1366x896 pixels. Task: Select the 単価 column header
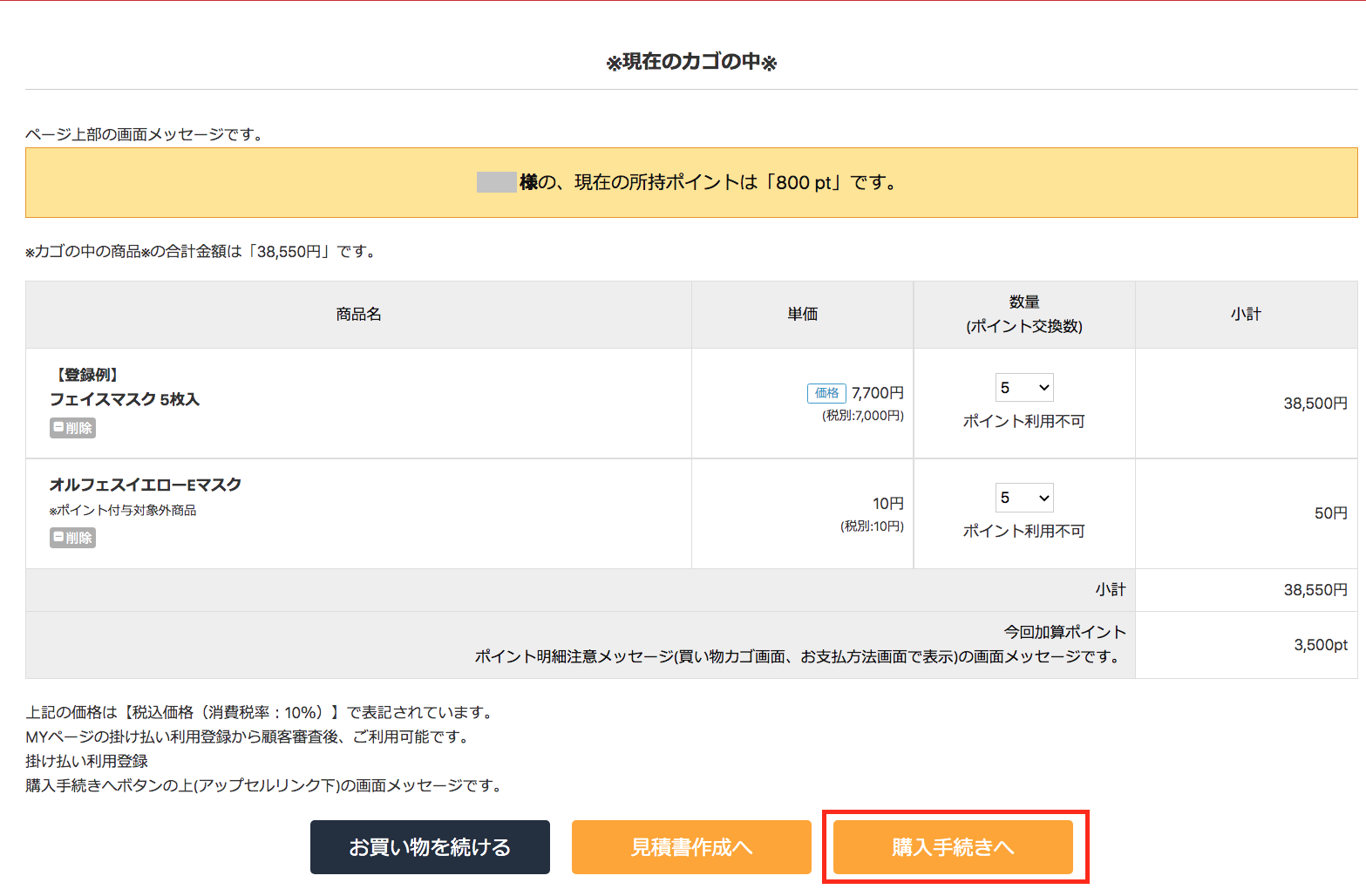click(x=802, y=315)
